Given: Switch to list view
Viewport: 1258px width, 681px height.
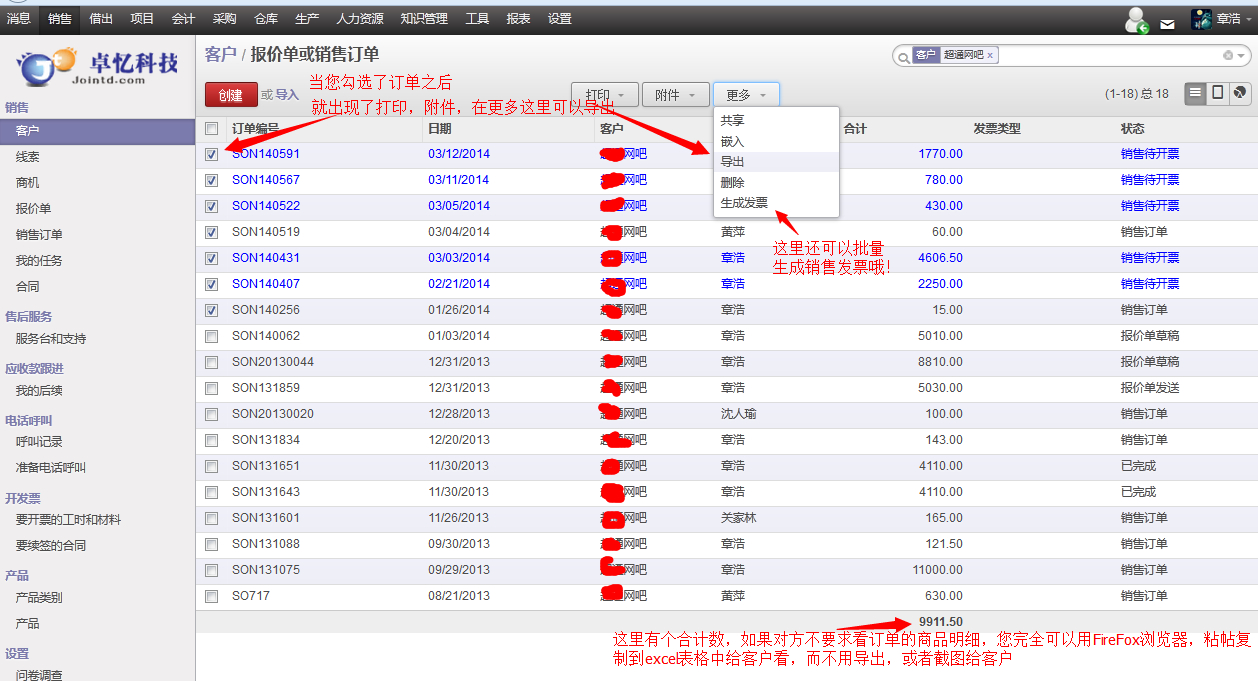Looking at the screenshot, I should pos(1195,93).
